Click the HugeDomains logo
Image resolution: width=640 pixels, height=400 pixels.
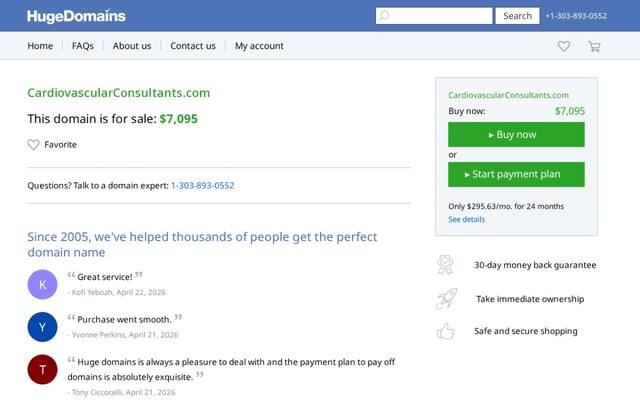pos(76,16)
